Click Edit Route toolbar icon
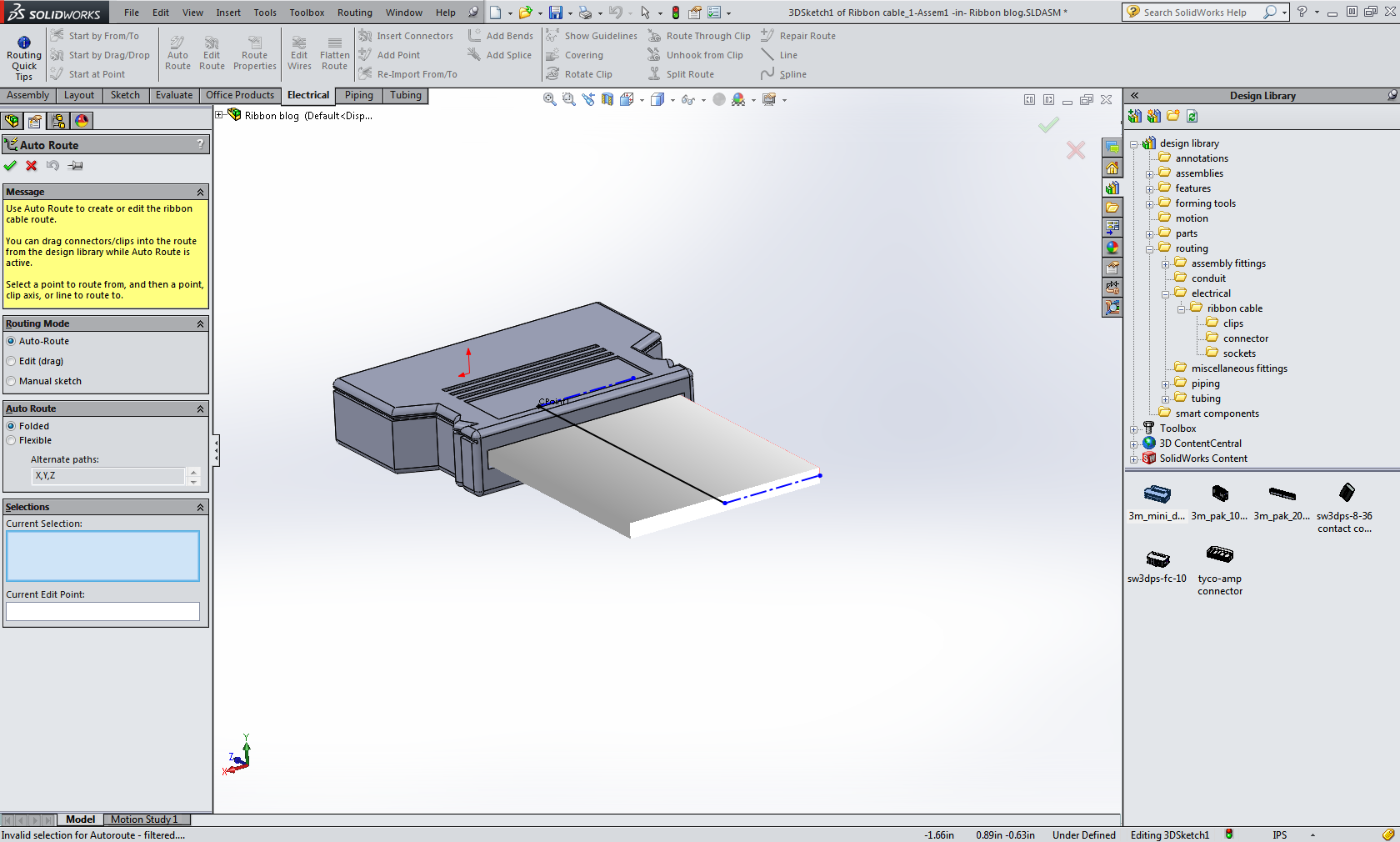The height and width of the screenshot is (842, 1400). click(x=212, y=53)
